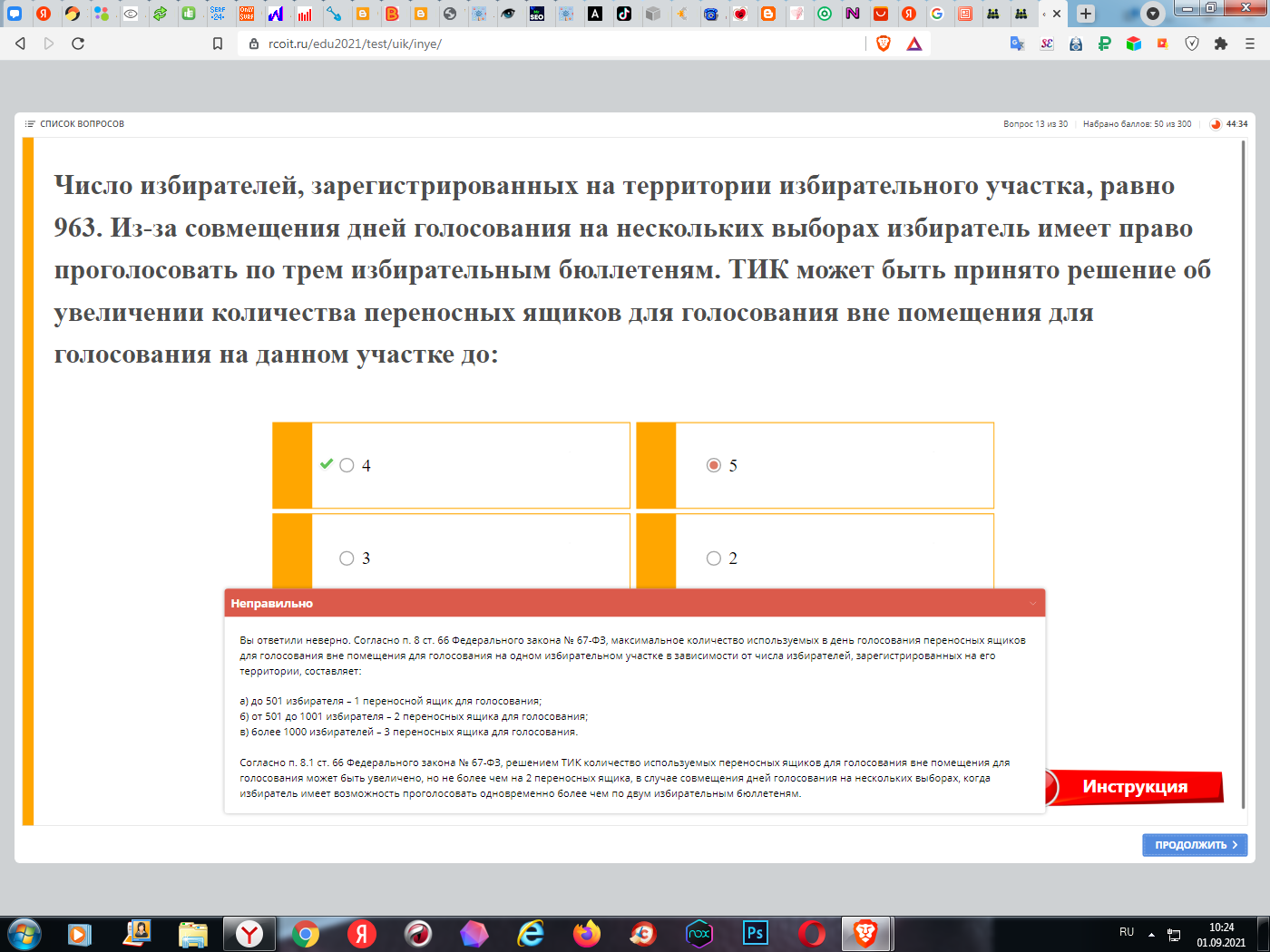Viewport: 1270px width, 952px height.
Task: Switch to the Google tab
Action: 937,14
